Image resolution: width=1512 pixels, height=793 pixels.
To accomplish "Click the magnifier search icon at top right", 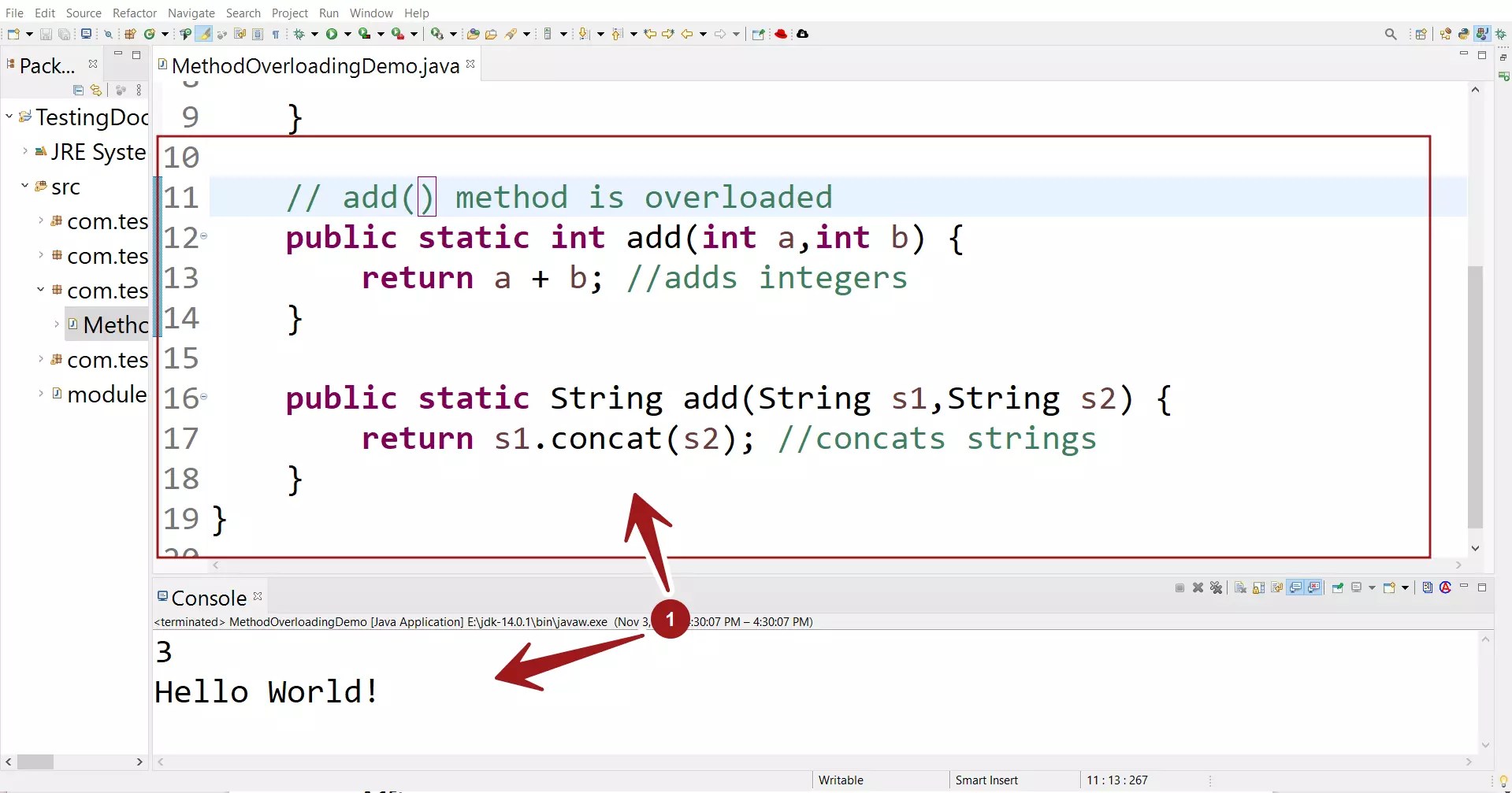I will (x=1391, y=34).
